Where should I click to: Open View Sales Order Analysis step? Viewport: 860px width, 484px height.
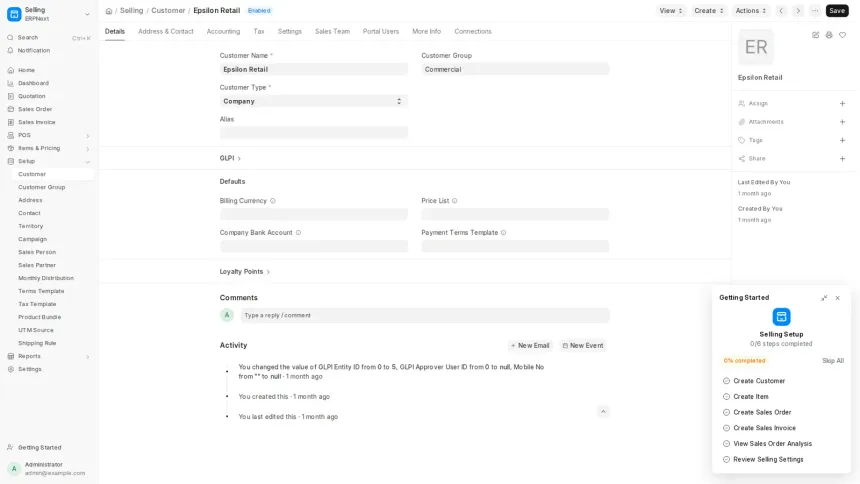pos(772,444)
